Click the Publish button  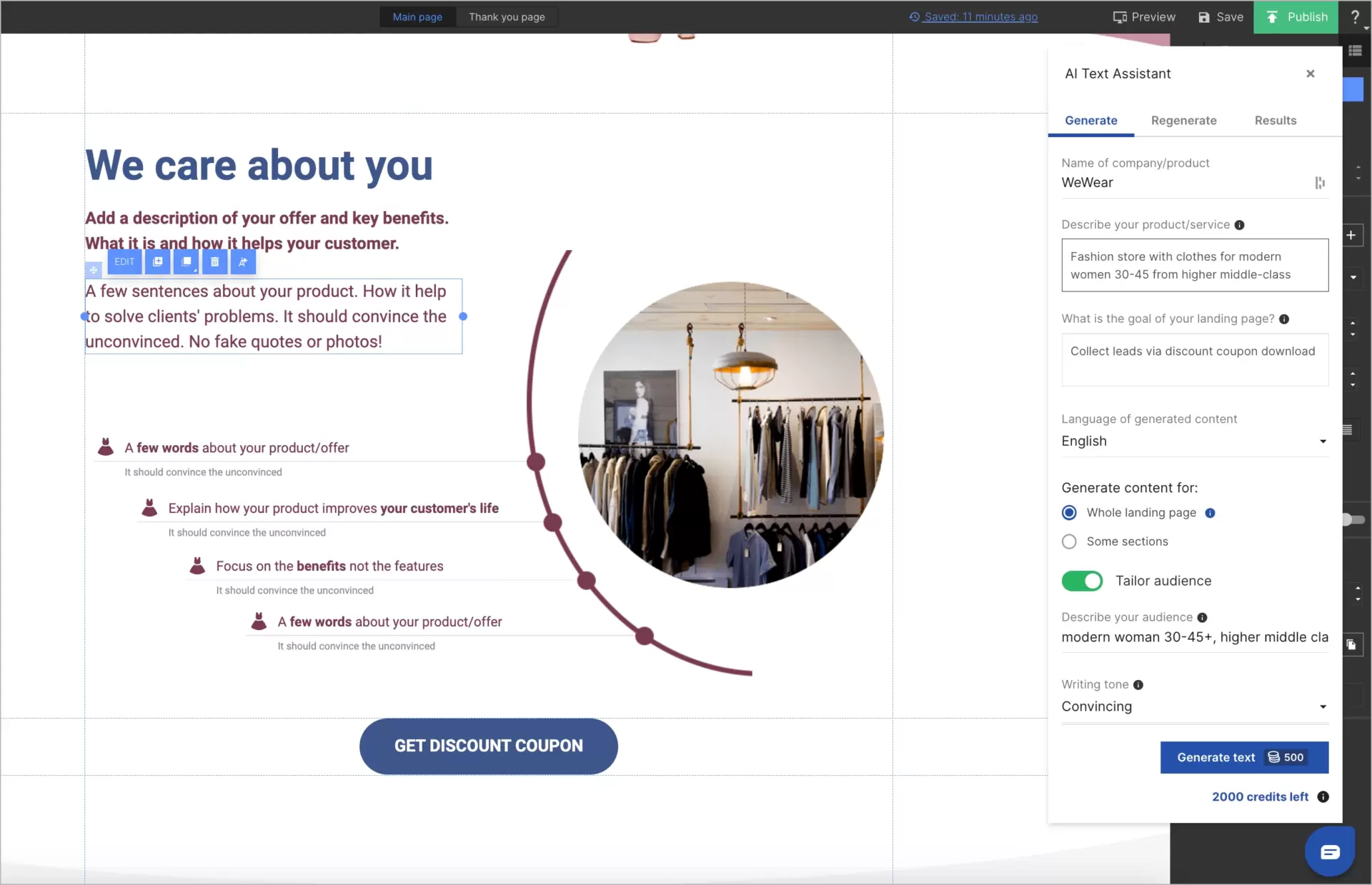[x=1296, y=16]
